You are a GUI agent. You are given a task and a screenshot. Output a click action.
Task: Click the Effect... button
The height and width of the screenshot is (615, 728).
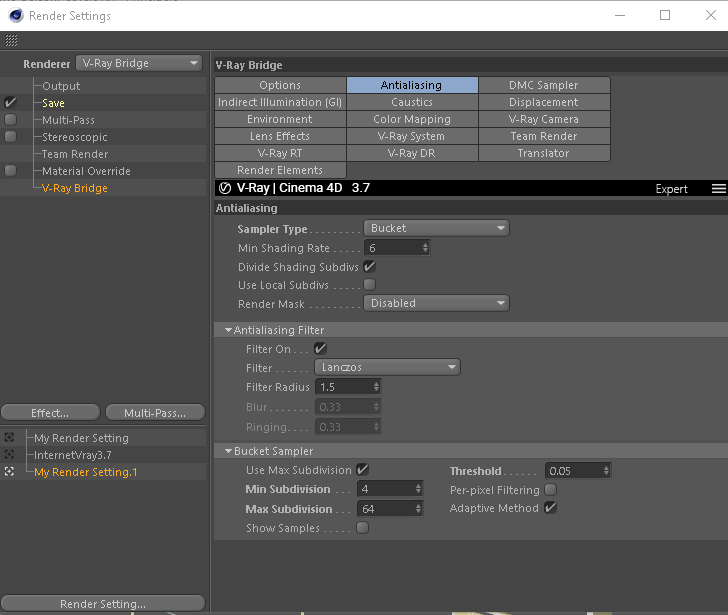50,413
